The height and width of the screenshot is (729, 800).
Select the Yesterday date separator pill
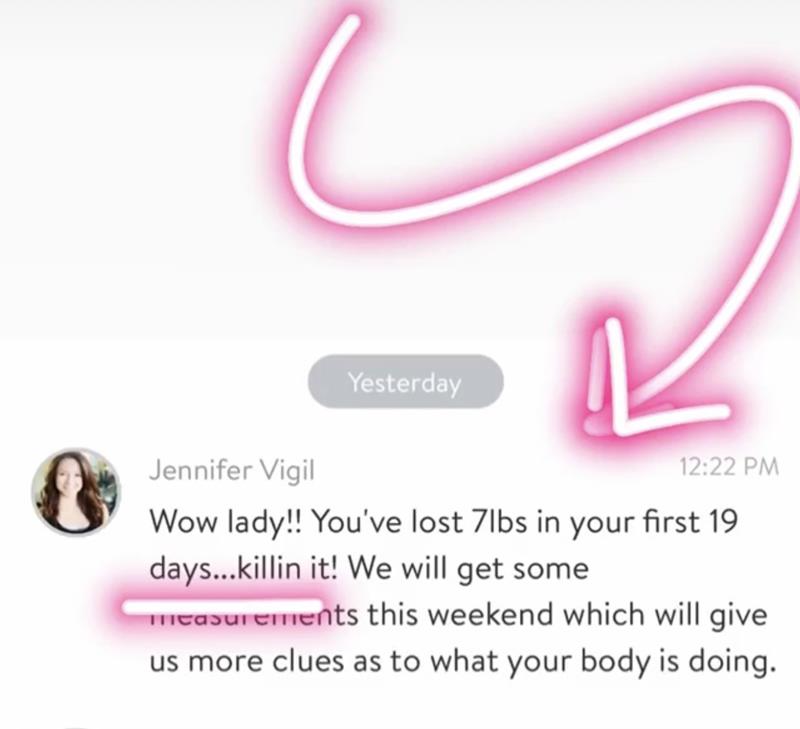[406, 382]
